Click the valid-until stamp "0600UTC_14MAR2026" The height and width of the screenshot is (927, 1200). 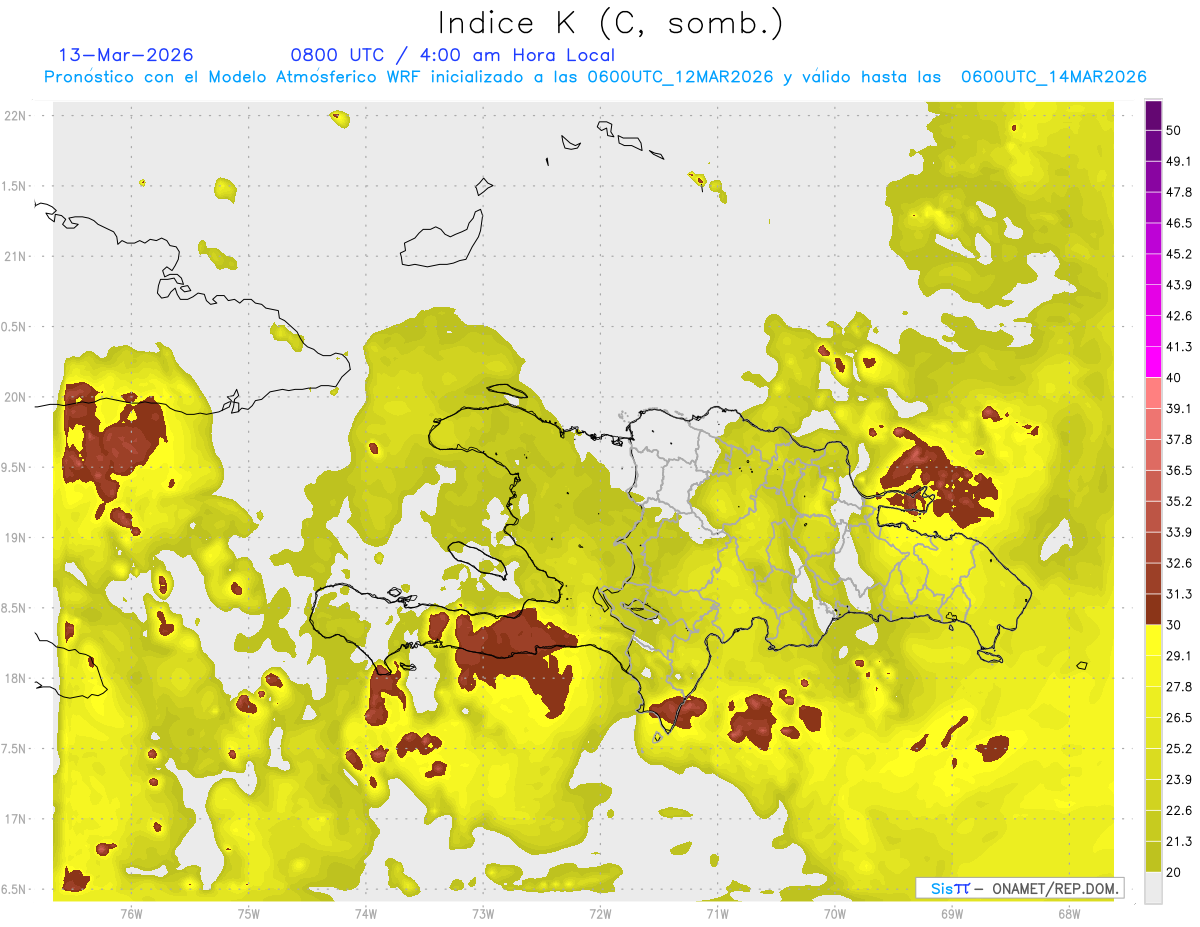[x=1053, y=77]
